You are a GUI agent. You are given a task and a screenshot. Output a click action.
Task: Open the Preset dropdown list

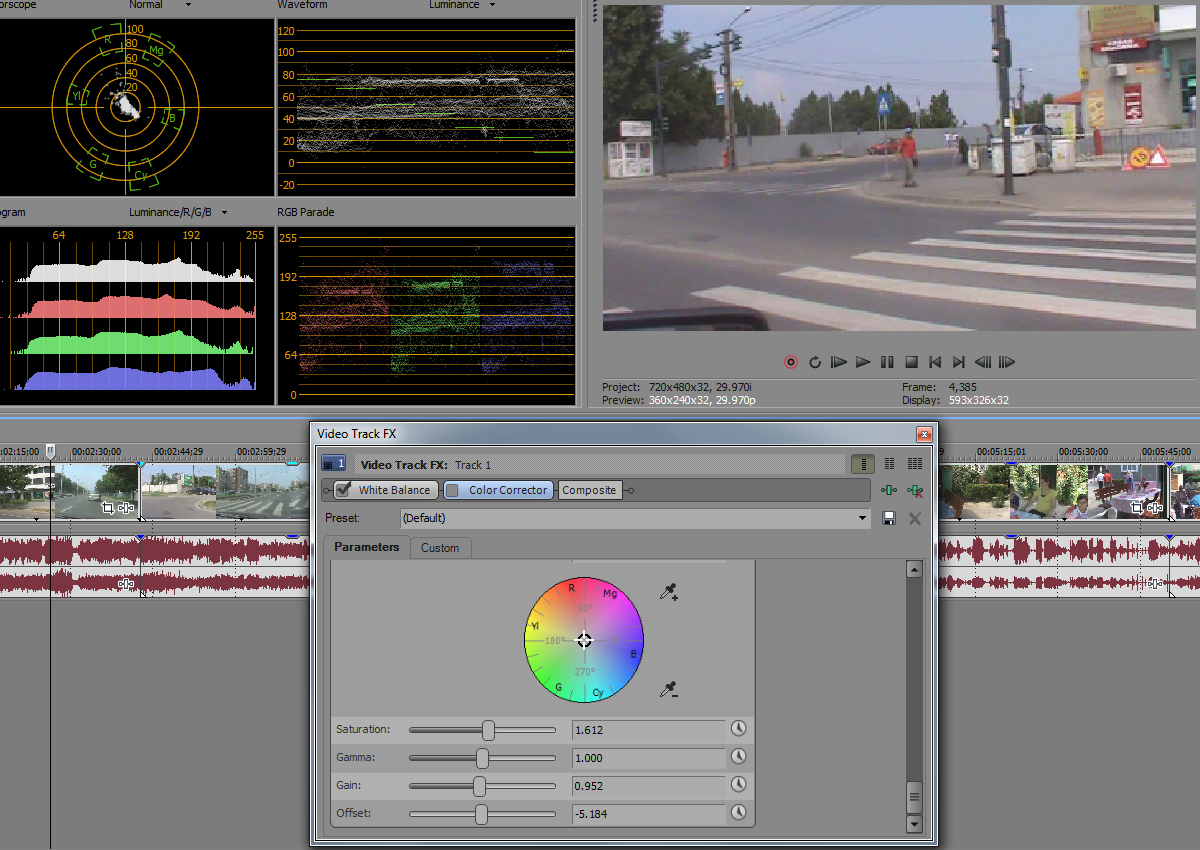click(863, 518)
